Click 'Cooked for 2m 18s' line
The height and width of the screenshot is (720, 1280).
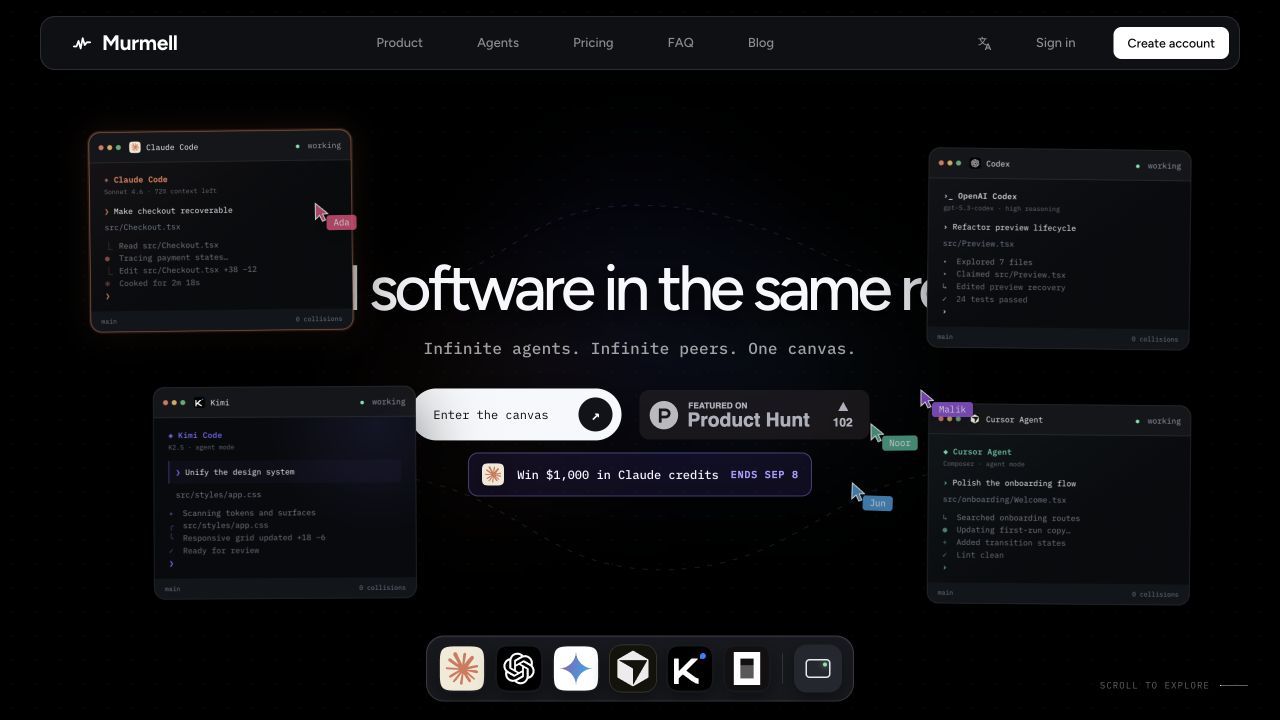pyautogui.click(x=159, y=283)
